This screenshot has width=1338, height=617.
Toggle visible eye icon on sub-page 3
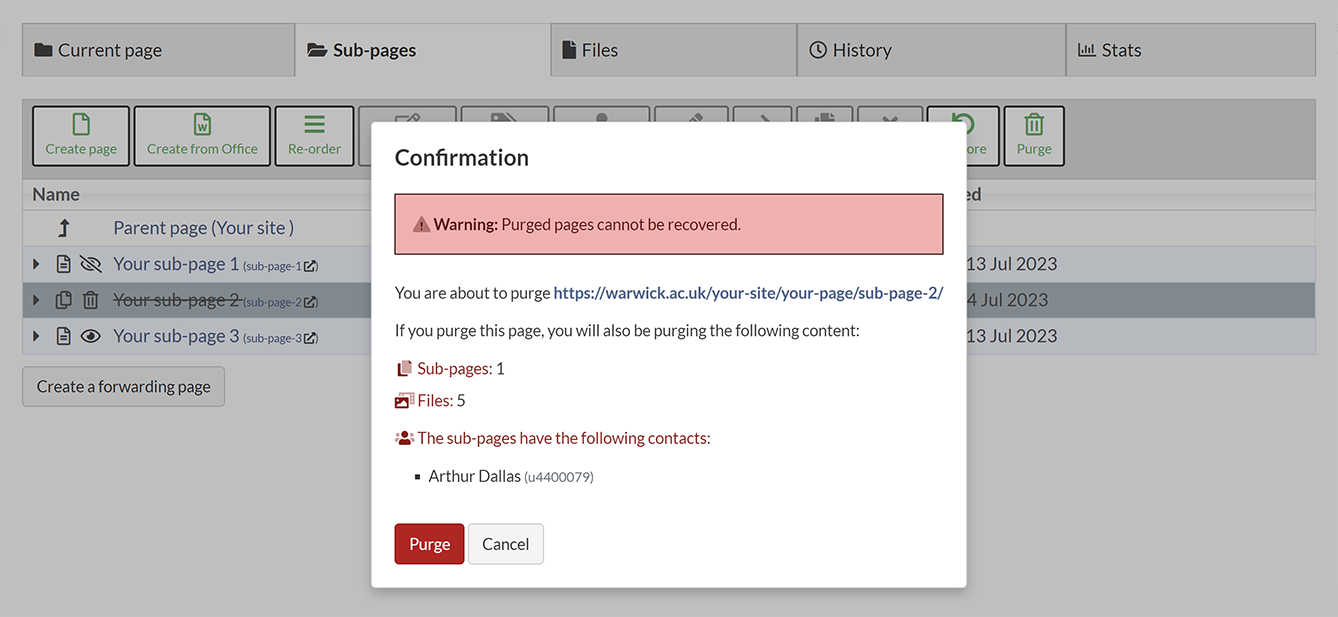point(91,336)
